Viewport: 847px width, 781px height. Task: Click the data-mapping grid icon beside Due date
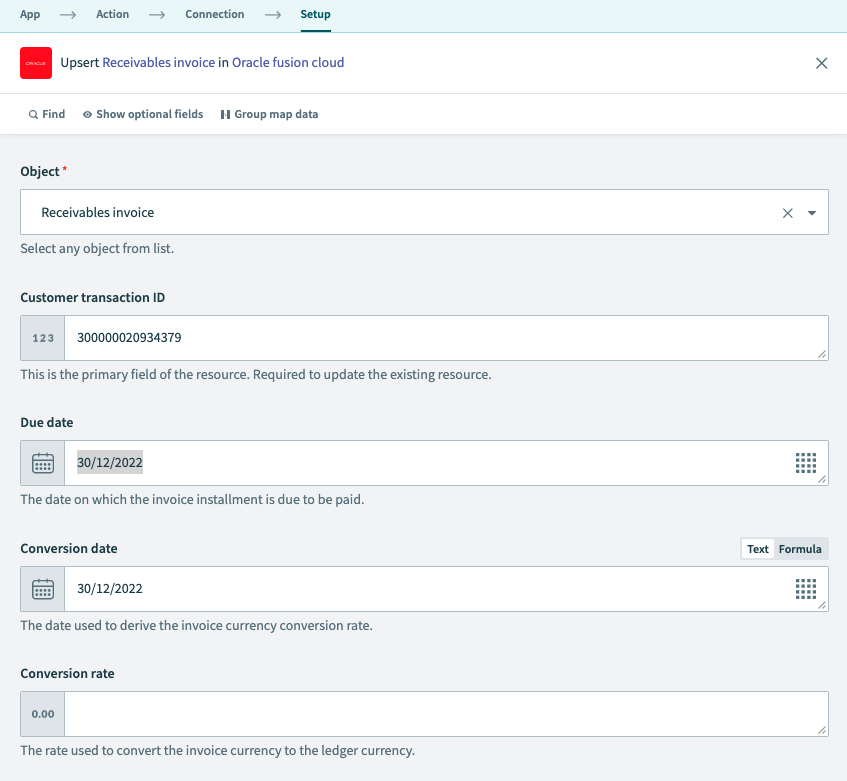(806, 462)
